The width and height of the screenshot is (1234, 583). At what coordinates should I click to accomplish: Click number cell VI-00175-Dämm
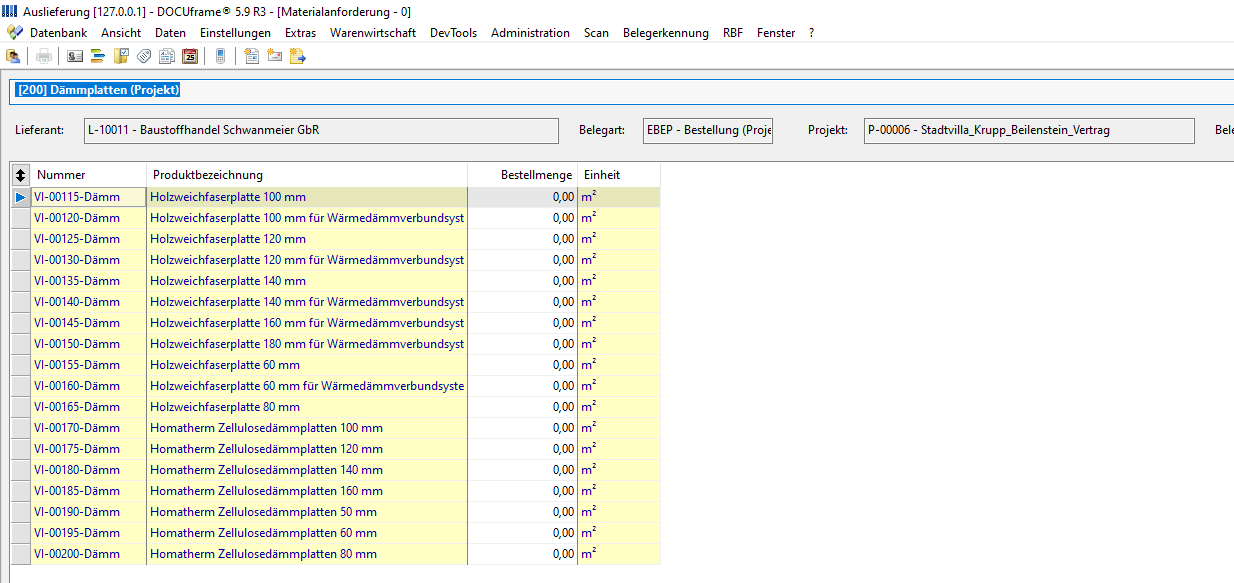pyautogui.click(x=89, y=449)
